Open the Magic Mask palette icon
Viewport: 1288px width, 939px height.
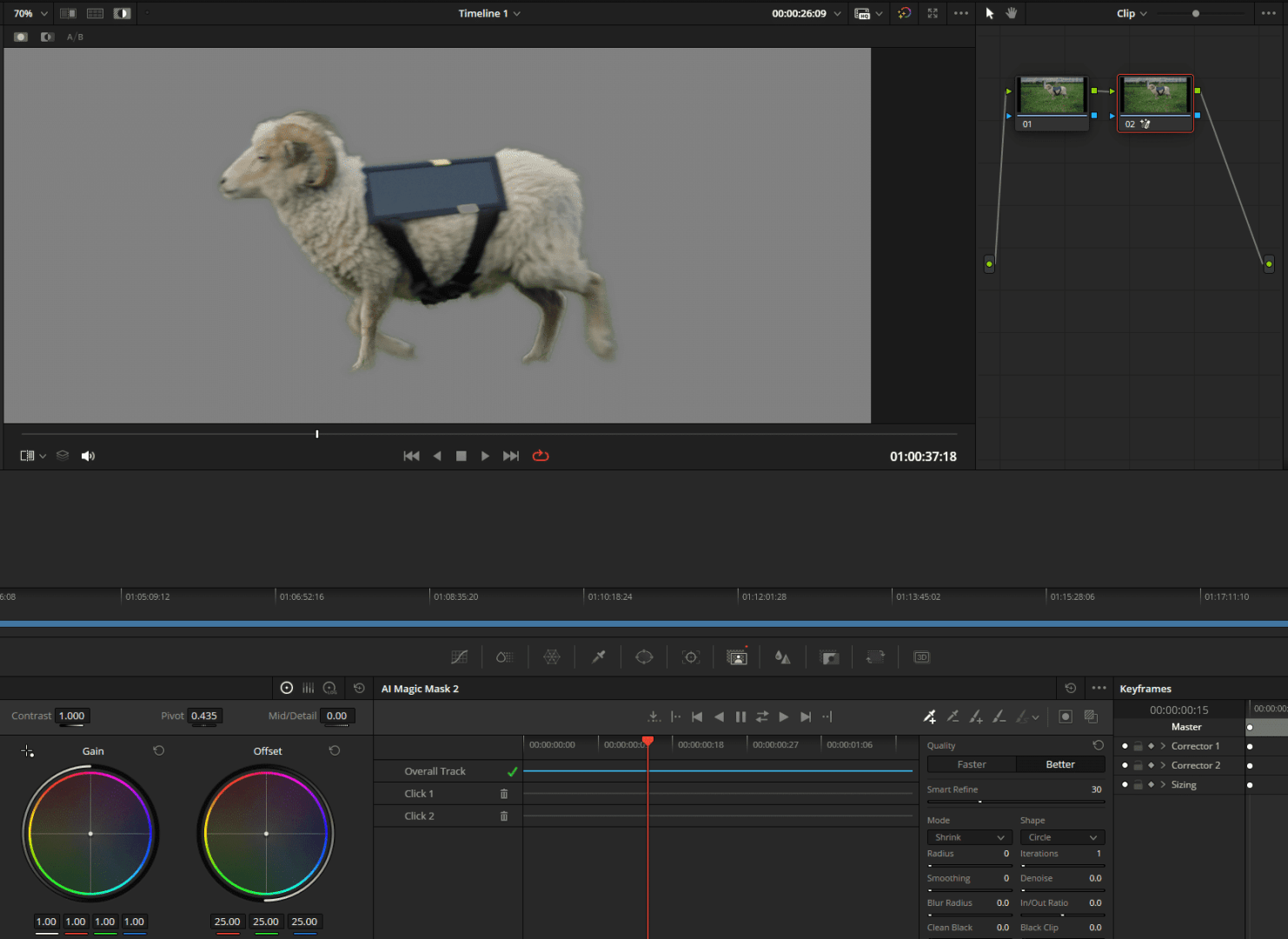737,656
